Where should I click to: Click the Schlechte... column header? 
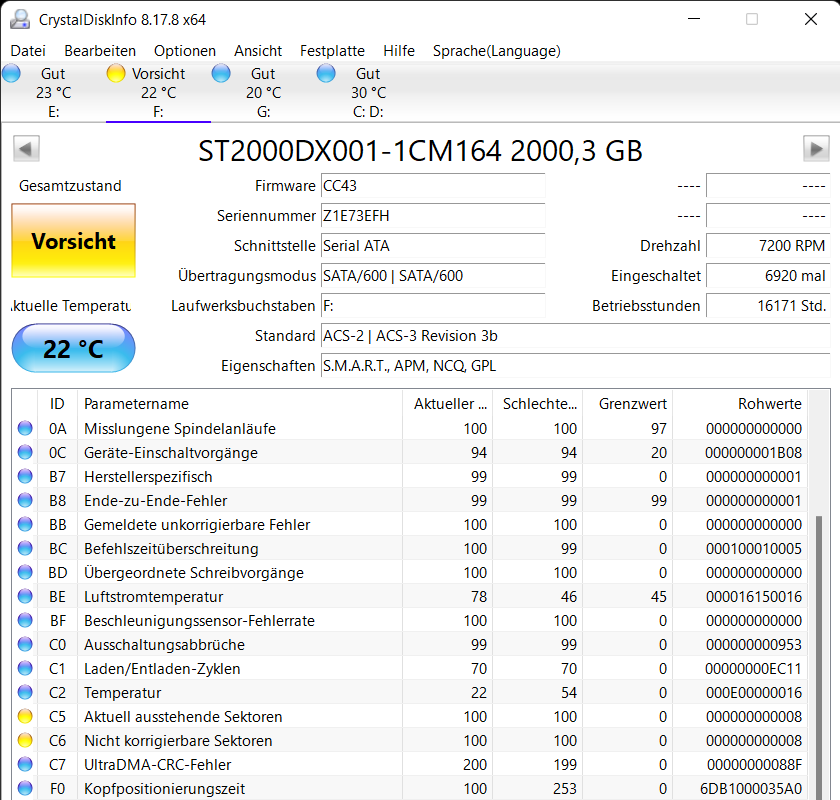538,403
